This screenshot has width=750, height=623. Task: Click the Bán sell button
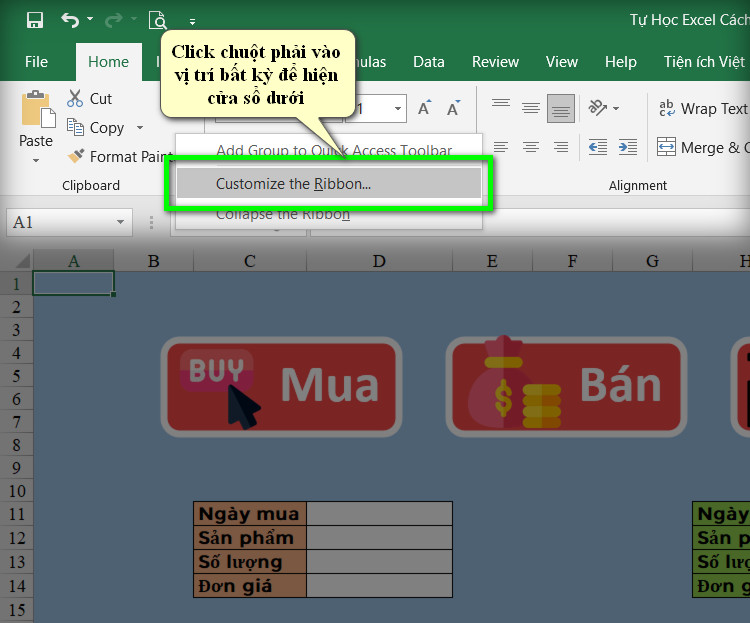pos(566,387)
